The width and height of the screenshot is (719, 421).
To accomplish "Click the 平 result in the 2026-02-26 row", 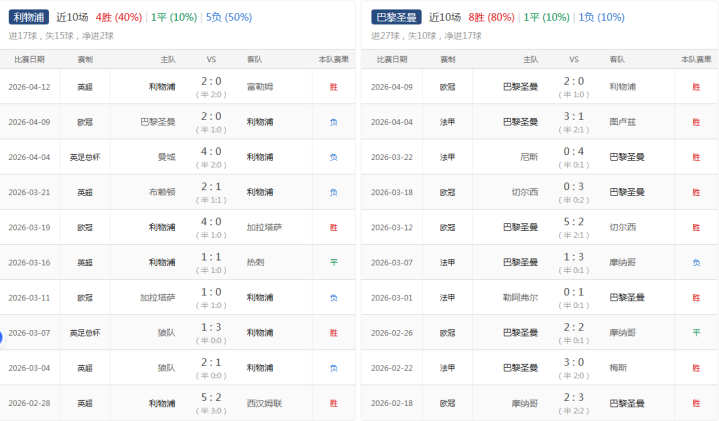I will point(697,333).
